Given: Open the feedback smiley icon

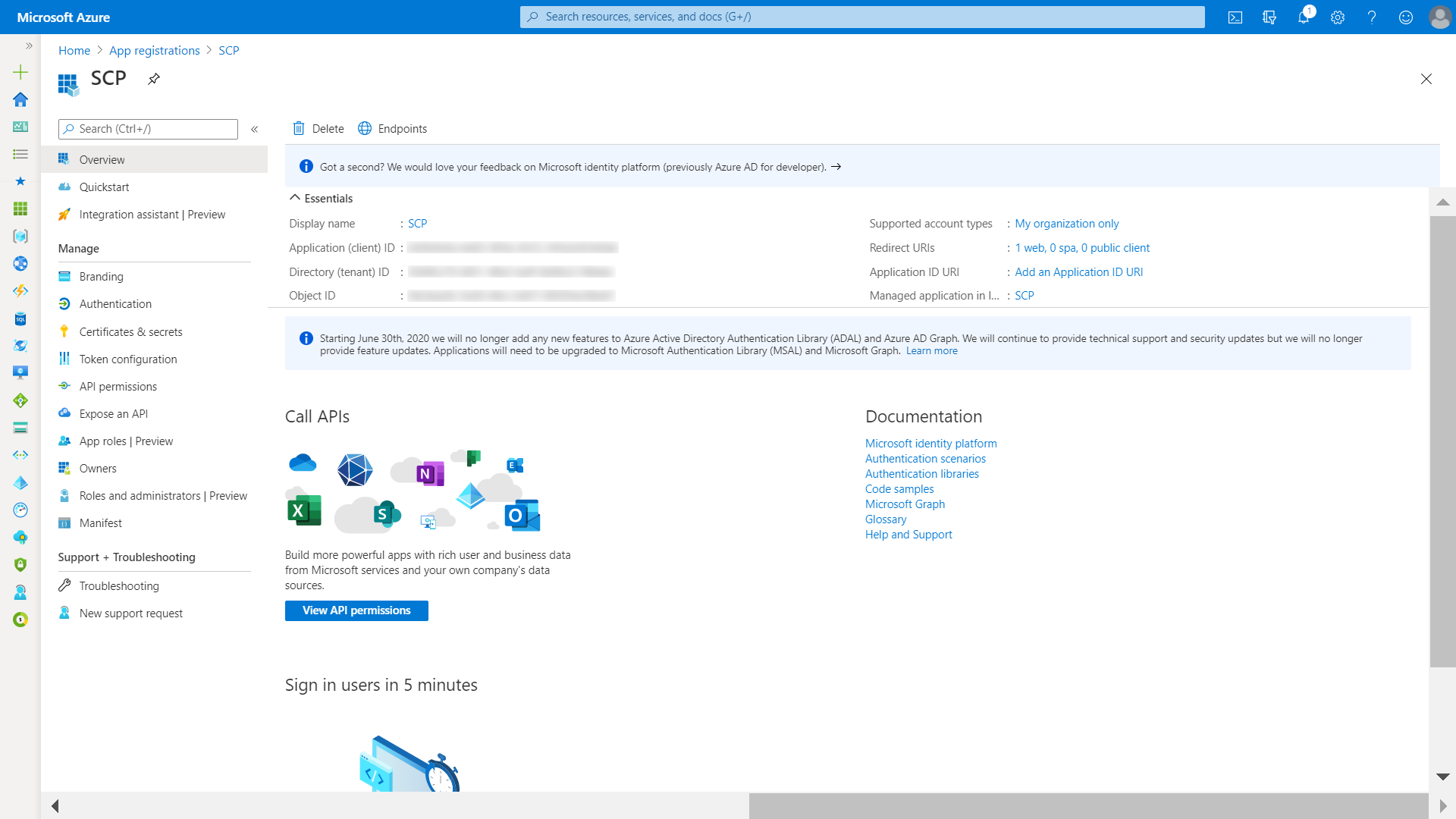Looking at the screenshot, I should pos(1406,17).
